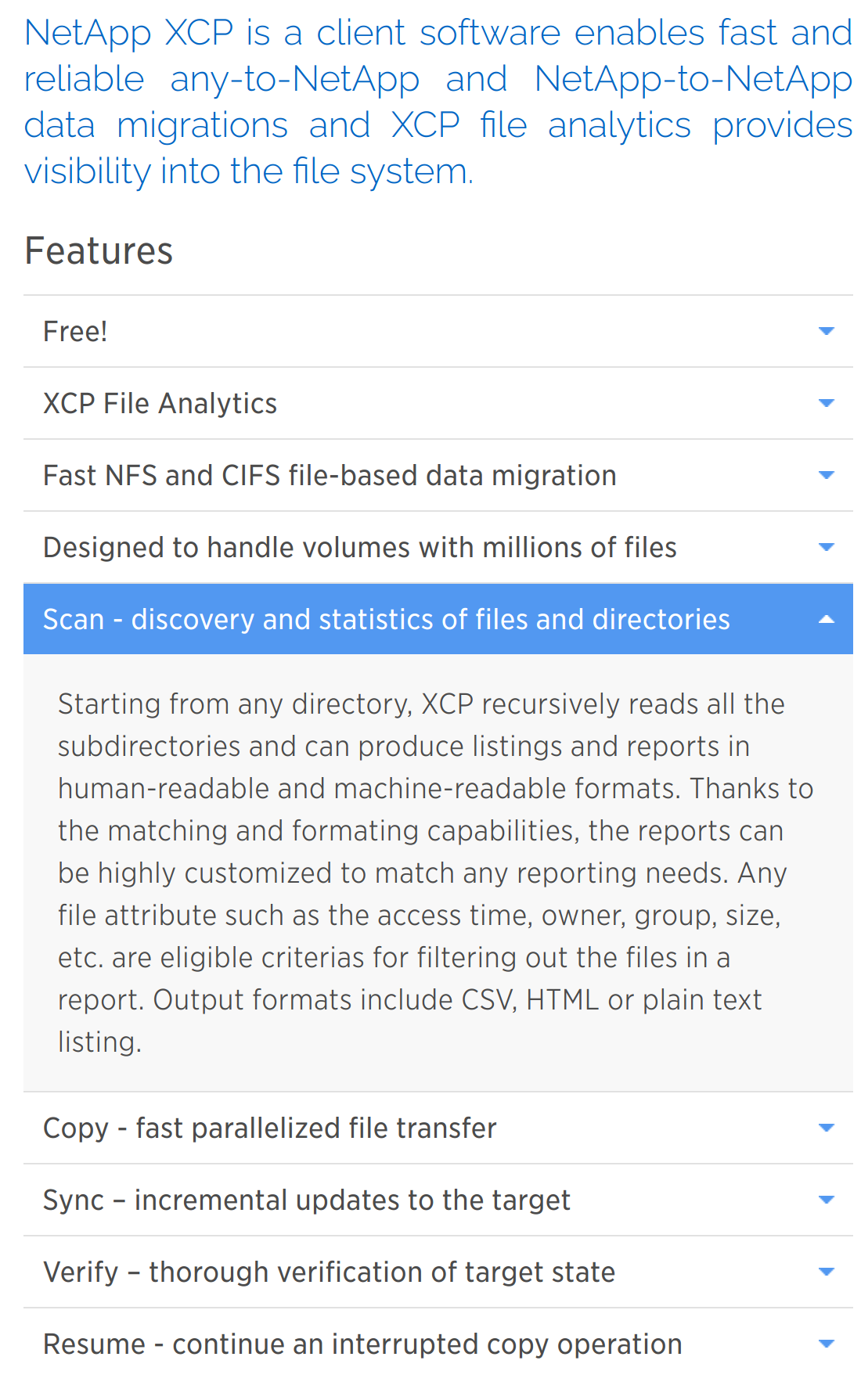The height and width of the screenshot is (1400, 861).
Task: Click the Sync section down arrow
Action: tap(826, 1200)
